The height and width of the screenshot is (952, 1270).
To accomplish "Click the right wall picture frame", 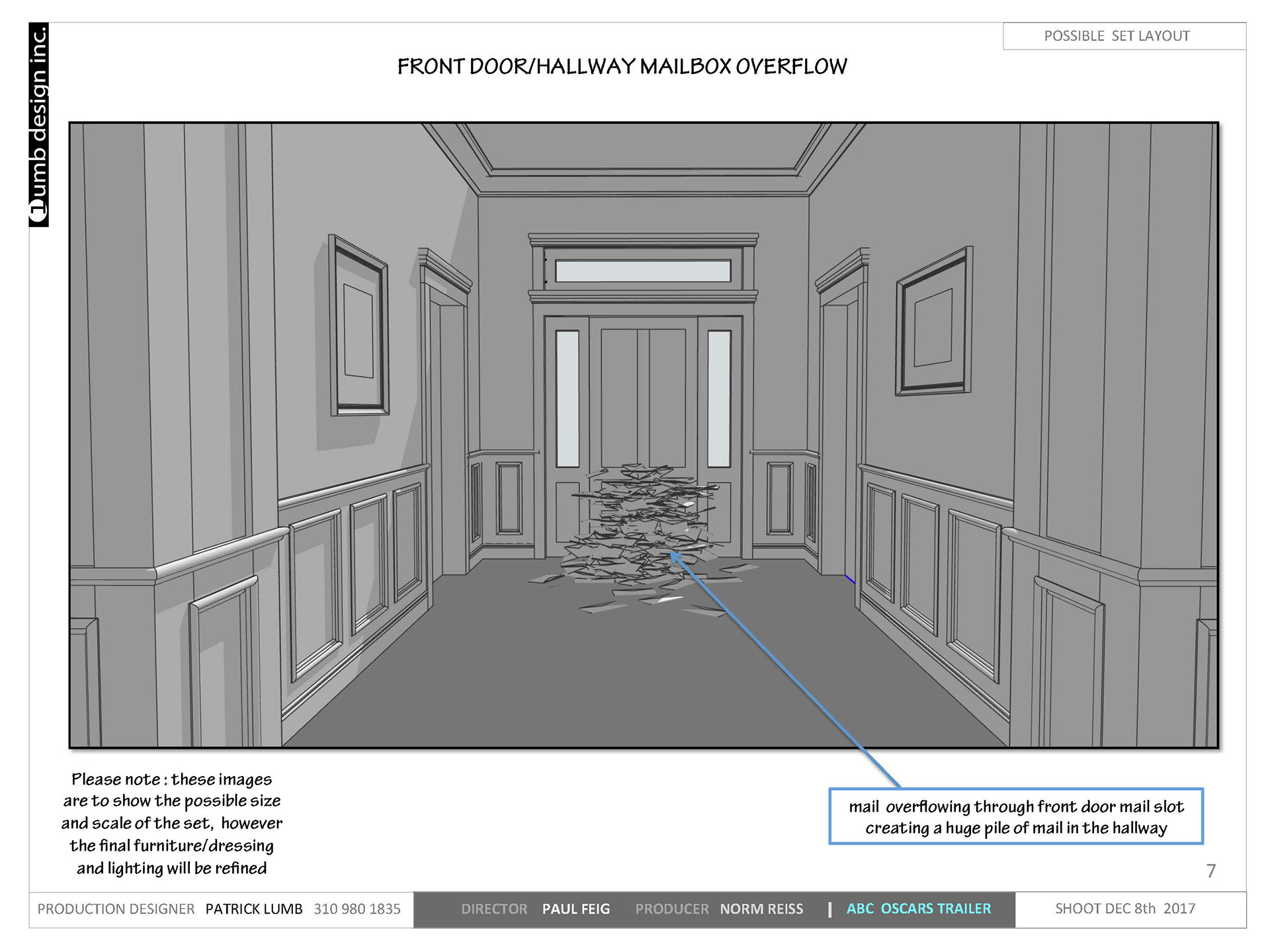I will (x=934, y=322).
